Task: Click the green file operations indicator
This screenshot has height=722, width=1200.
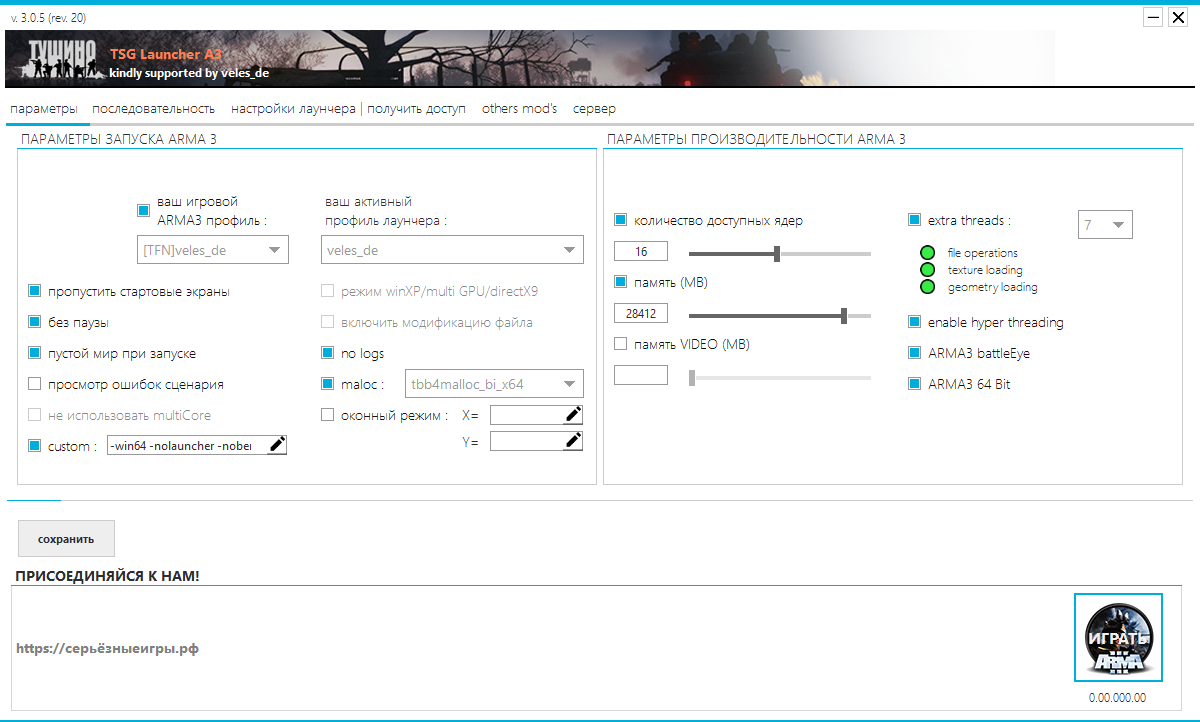Action: [x=927, y=253]
